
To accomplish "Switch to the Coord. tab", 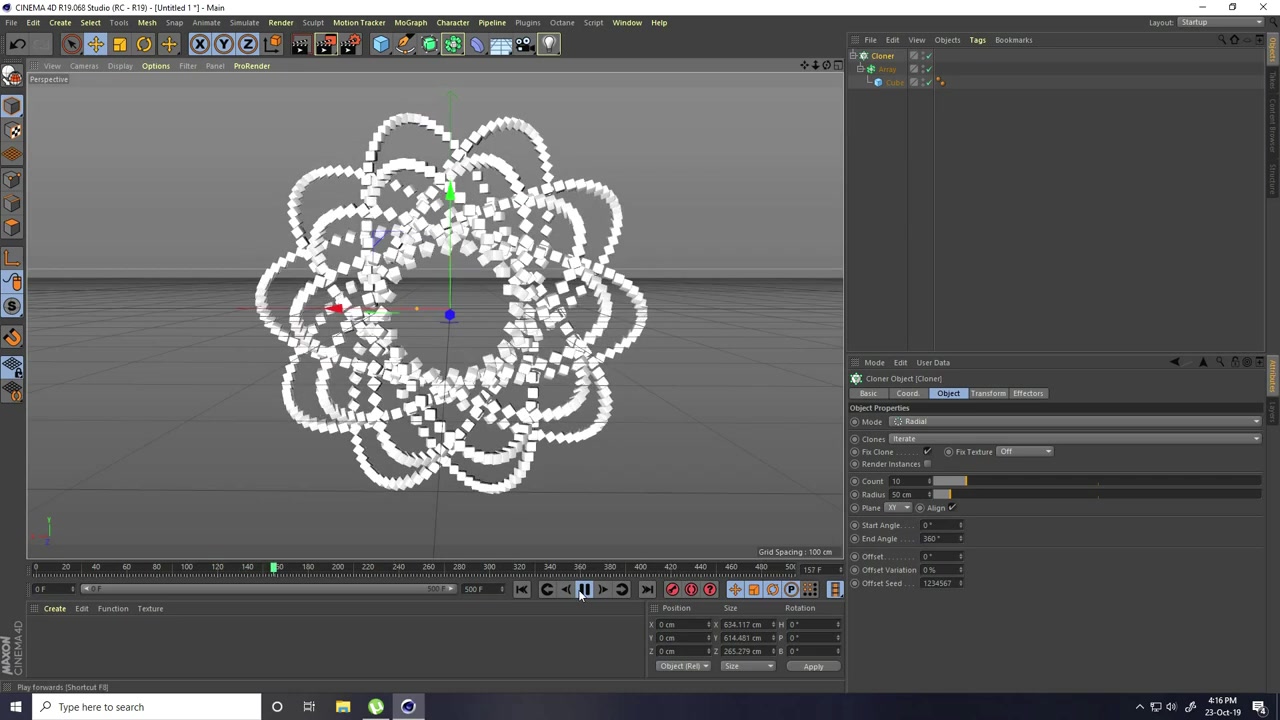I will pos(907,393).
